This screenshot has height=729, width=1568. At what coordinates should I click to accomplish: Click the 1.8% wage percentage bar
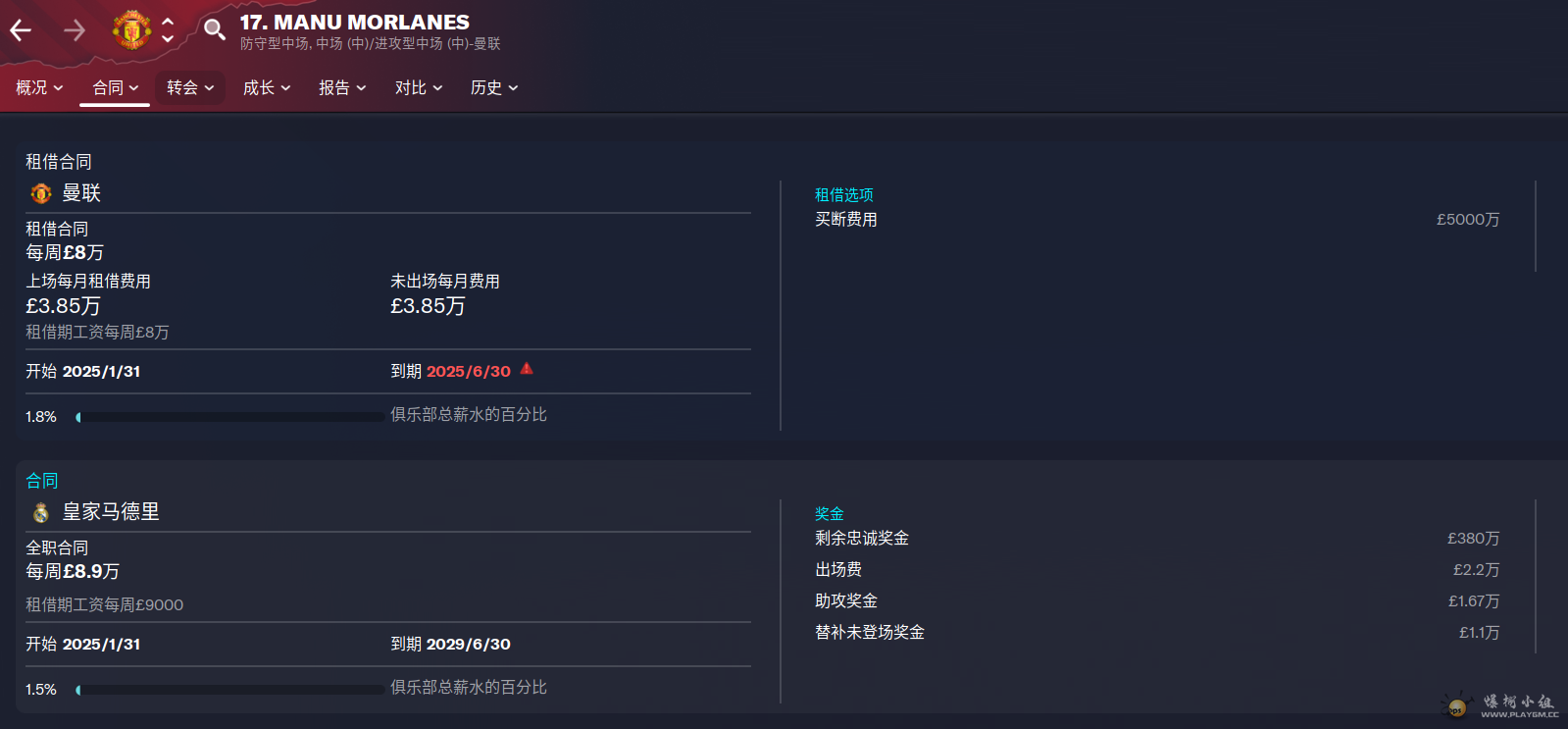[229, 417]
